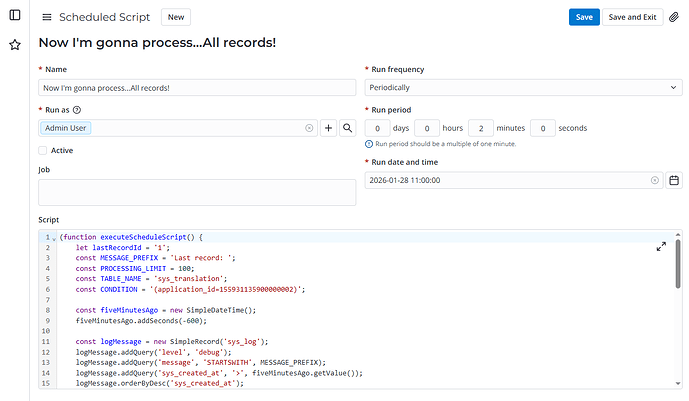Viewport: 689px width, 401px height.
Task: Click the New record label button
Action: (x=176, y=17)
